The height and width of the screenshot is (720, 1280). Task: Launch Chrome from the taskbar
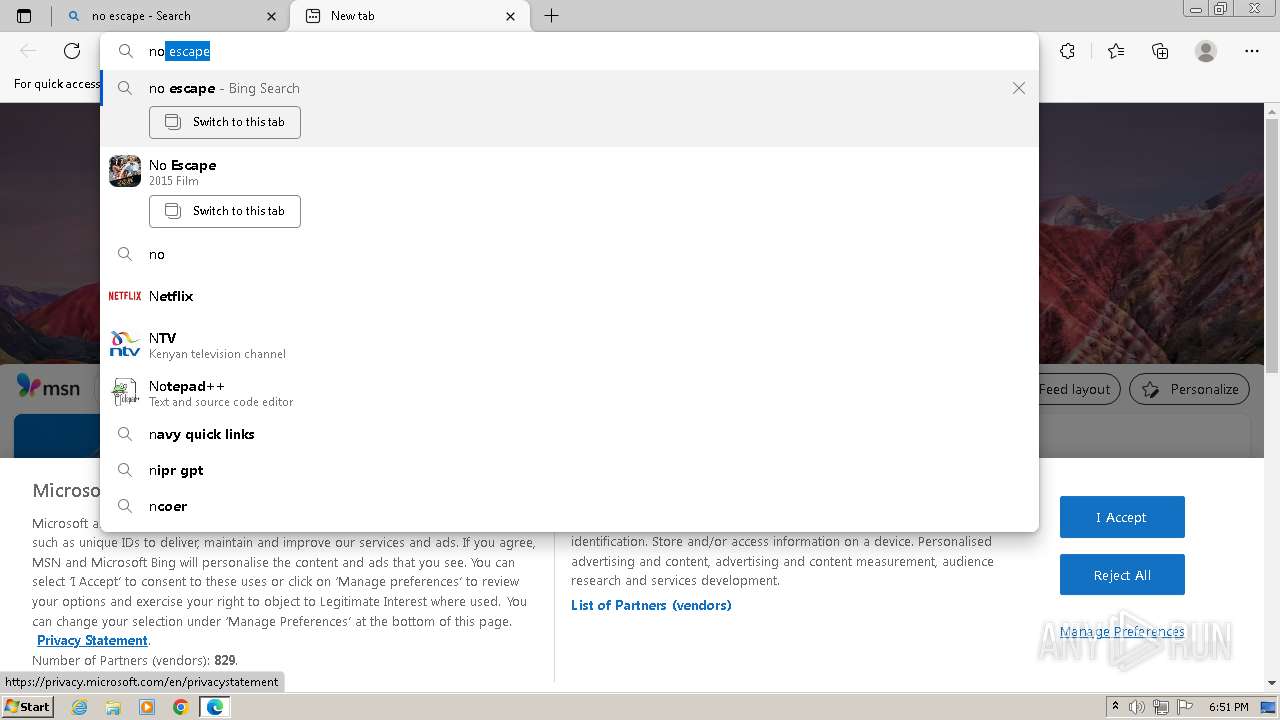[x=180, y=707]
